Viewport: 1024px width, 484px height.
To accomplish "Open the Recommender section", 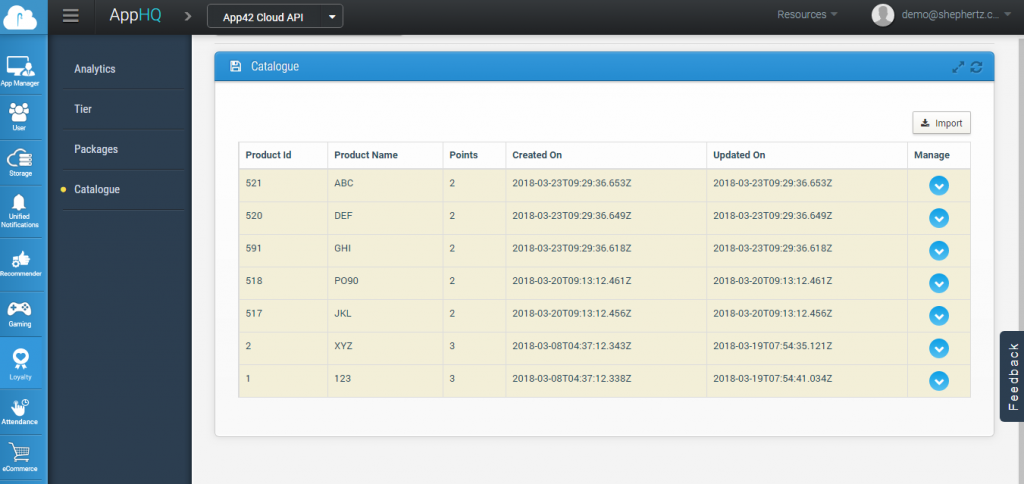I will click(20, 262).
